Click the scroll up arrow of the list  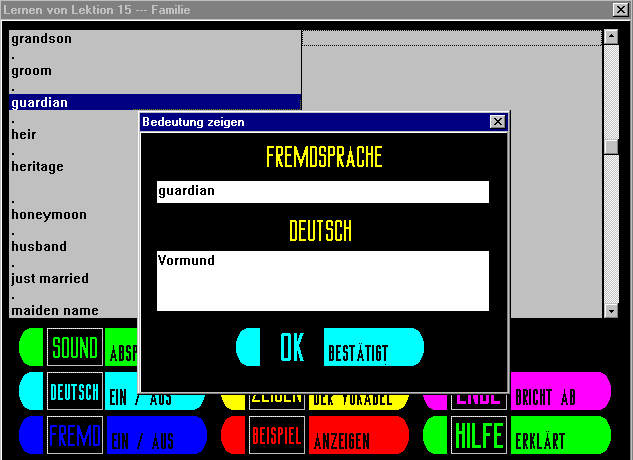pyautogui.click(x=610, y=38)
